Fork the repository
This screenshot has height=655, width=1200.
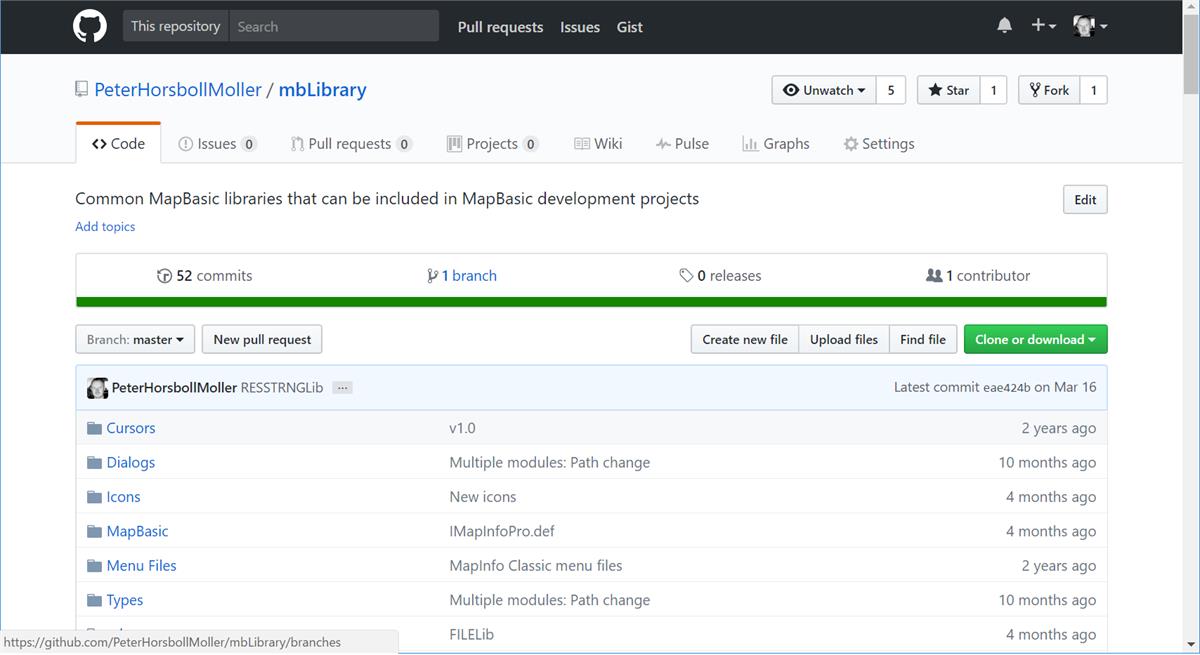click(1048, 90)
